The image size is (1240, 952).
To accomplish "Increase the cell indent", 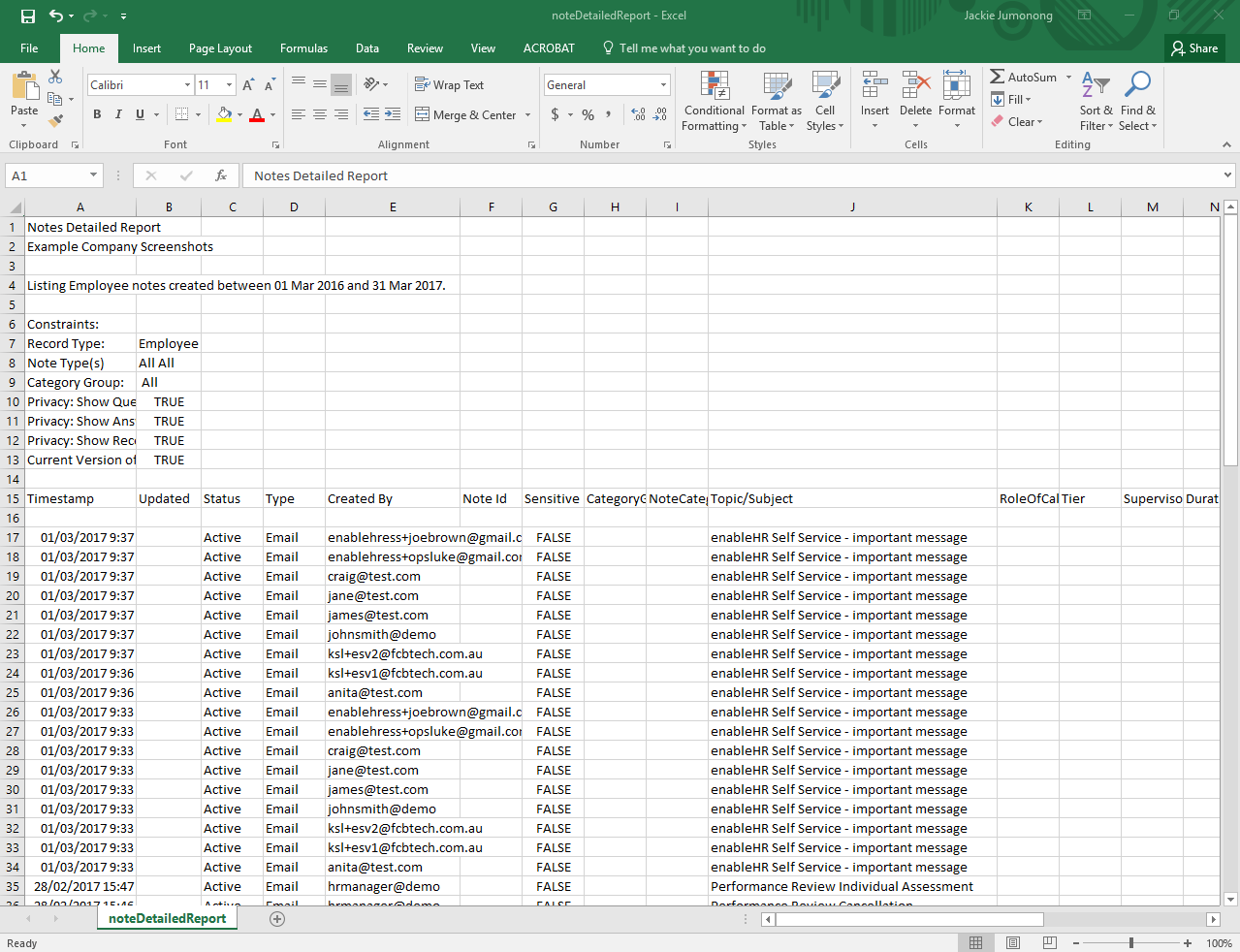I will (x=393, y=114).
